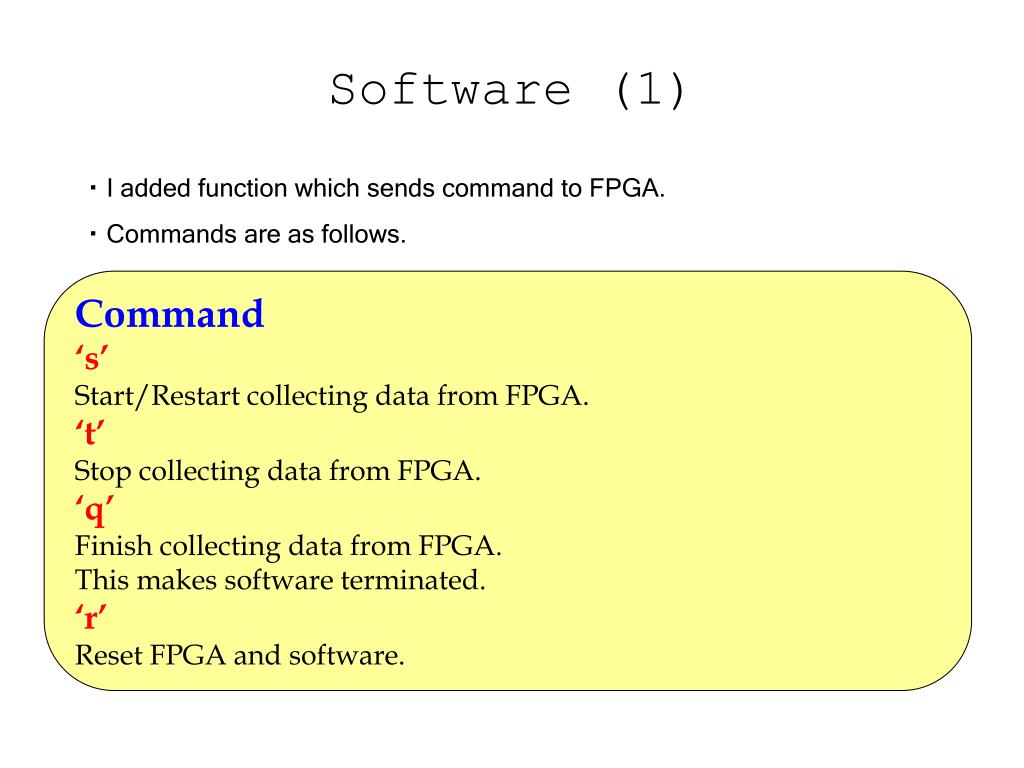The width and height of the screenshot is (1024, 768).
Task: Click the '(1)' in the title
Action: point(650,89)
